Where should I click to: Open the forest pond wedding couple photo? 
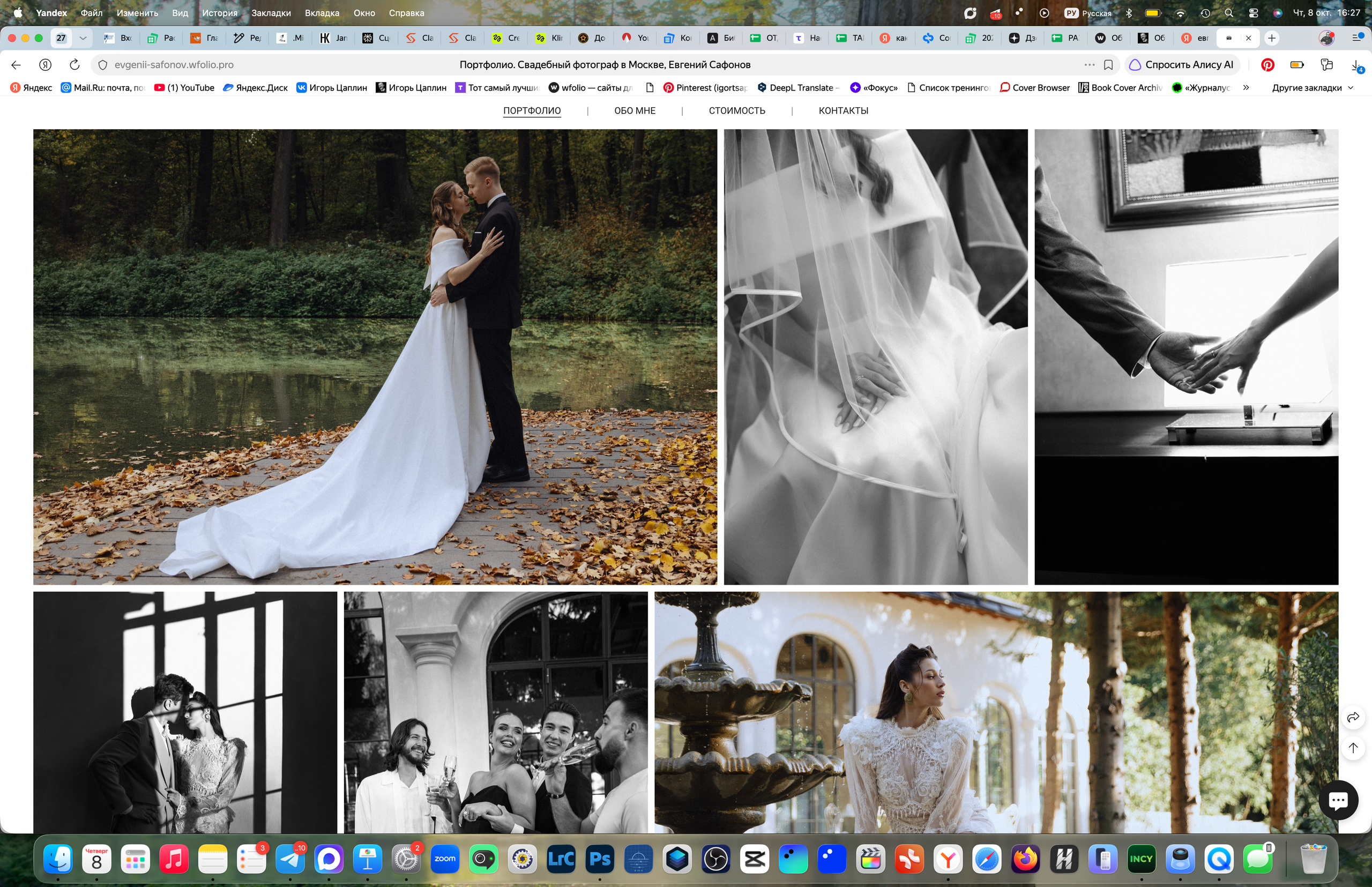(x=375, y=356)
